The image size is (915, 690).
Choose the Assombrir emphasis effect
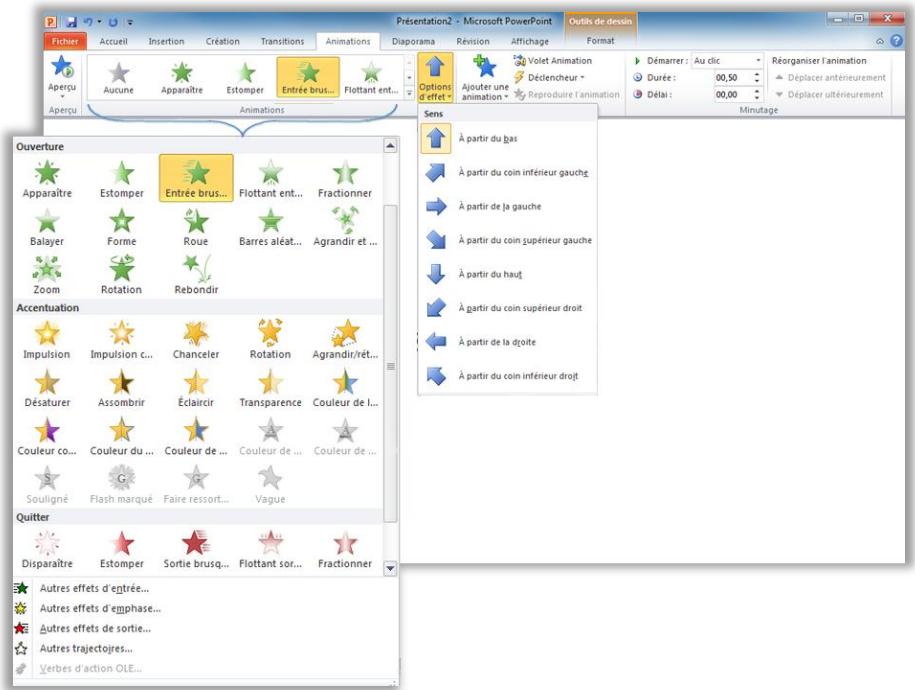pyautogui.click(x=121, y=388)
